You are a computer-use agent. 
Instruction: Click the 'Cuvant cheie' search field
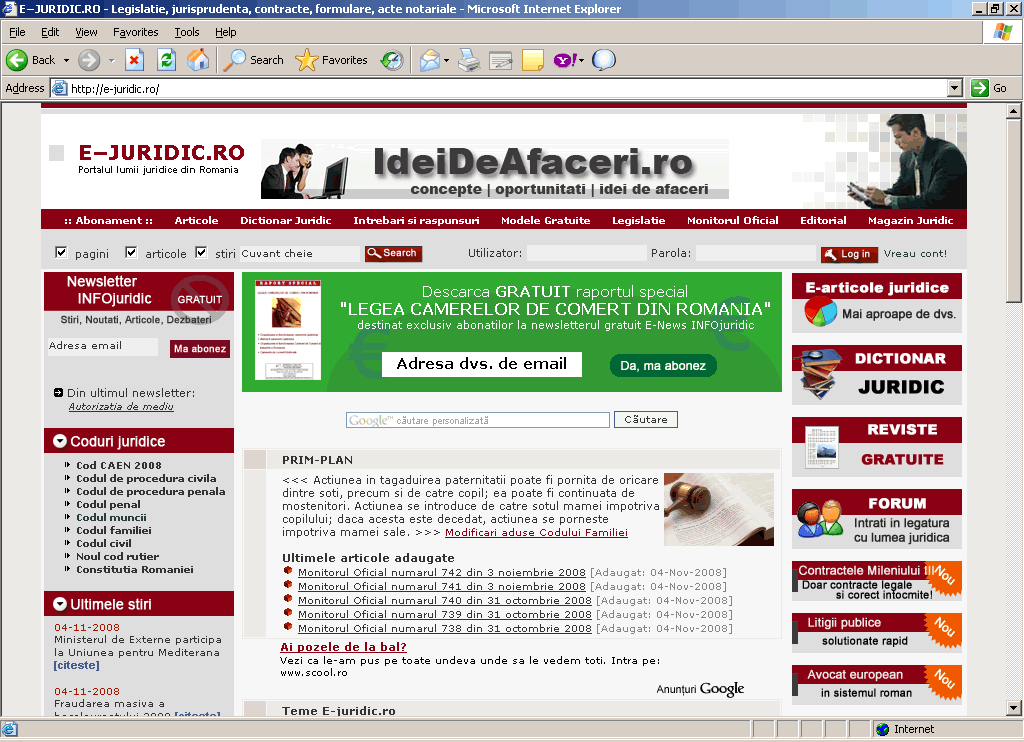point(300,253)
